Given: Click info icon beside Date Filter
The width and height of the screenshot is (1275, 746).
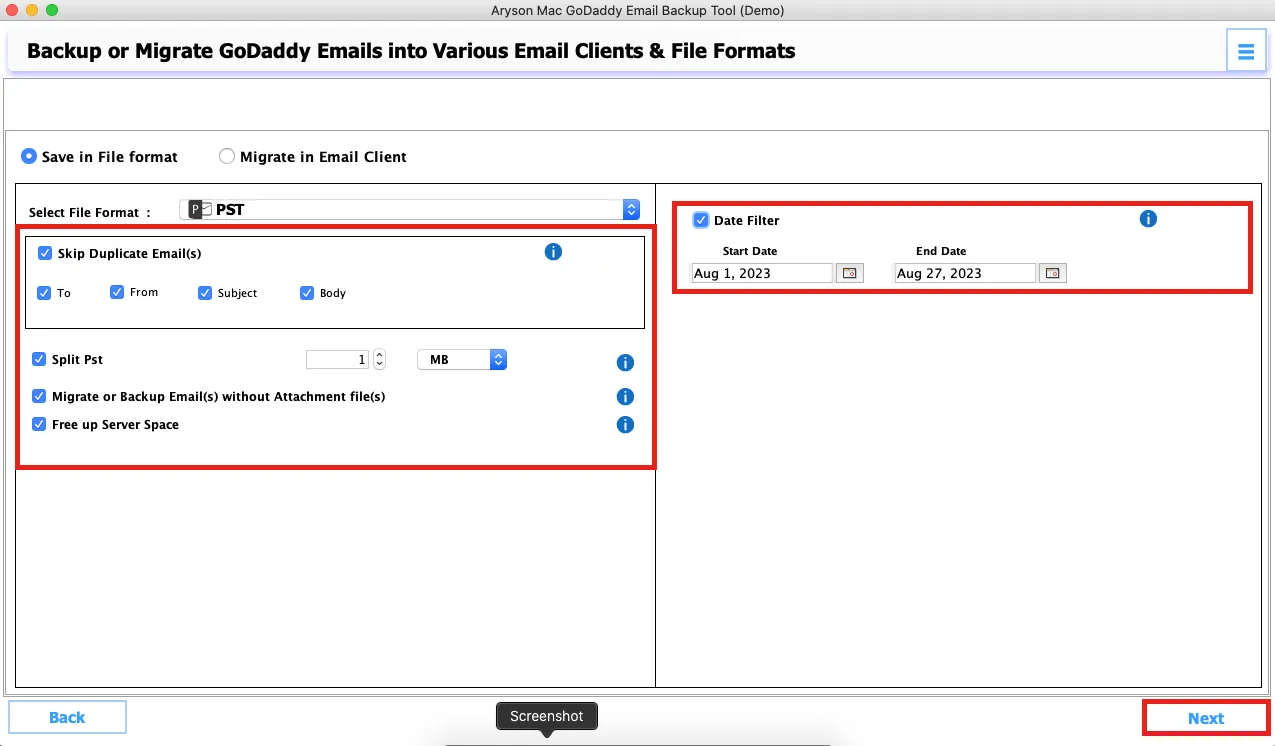Looking at the screenshot, I should 1148,218.
